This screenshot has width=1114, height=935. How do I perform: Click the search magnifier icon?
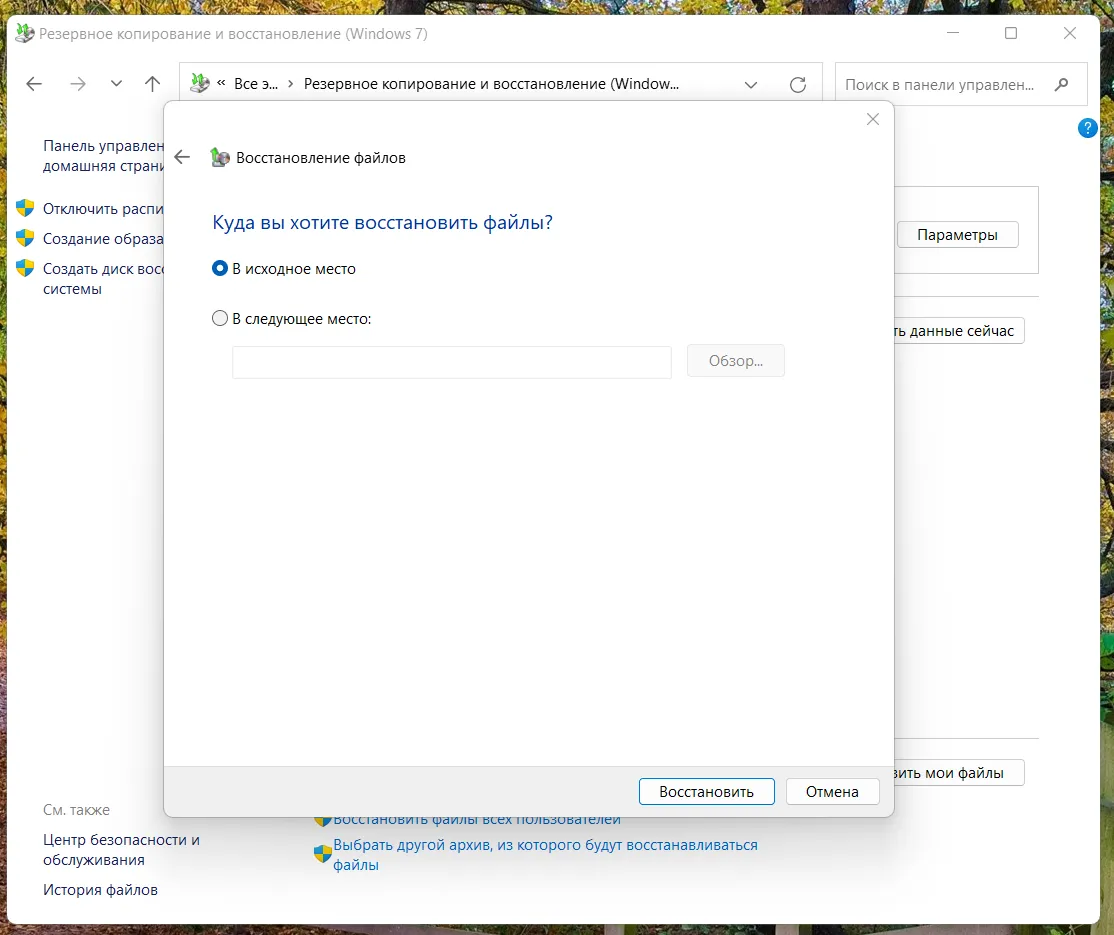click(x=1062, y=85)
